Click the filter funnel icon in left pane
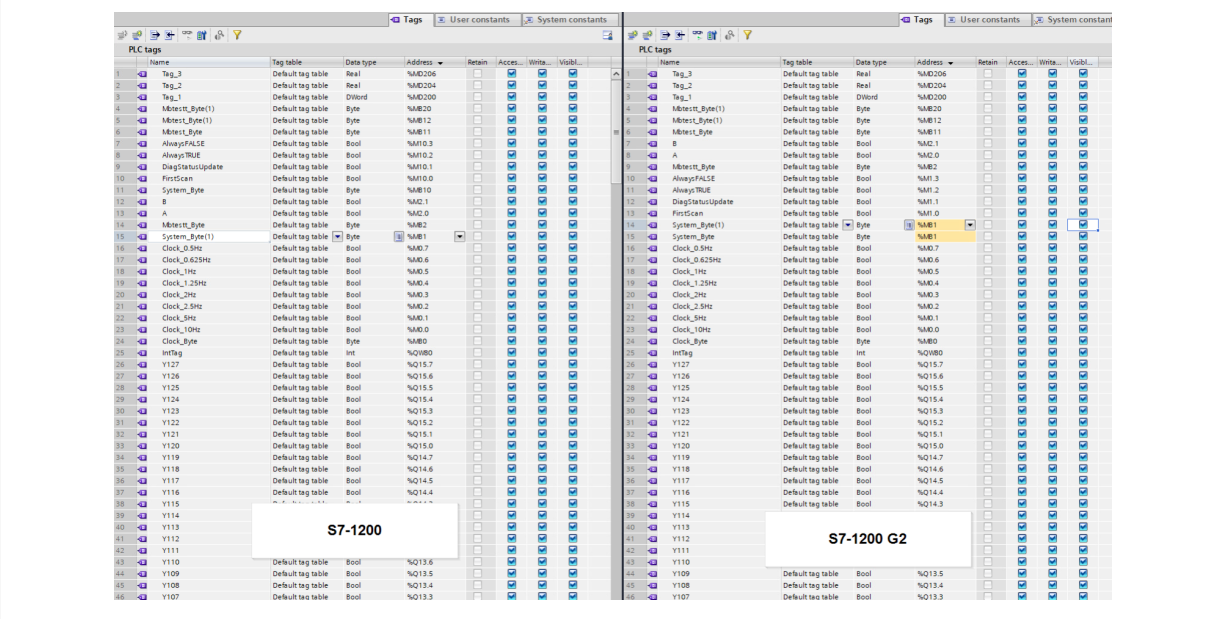 pos(237,35)
